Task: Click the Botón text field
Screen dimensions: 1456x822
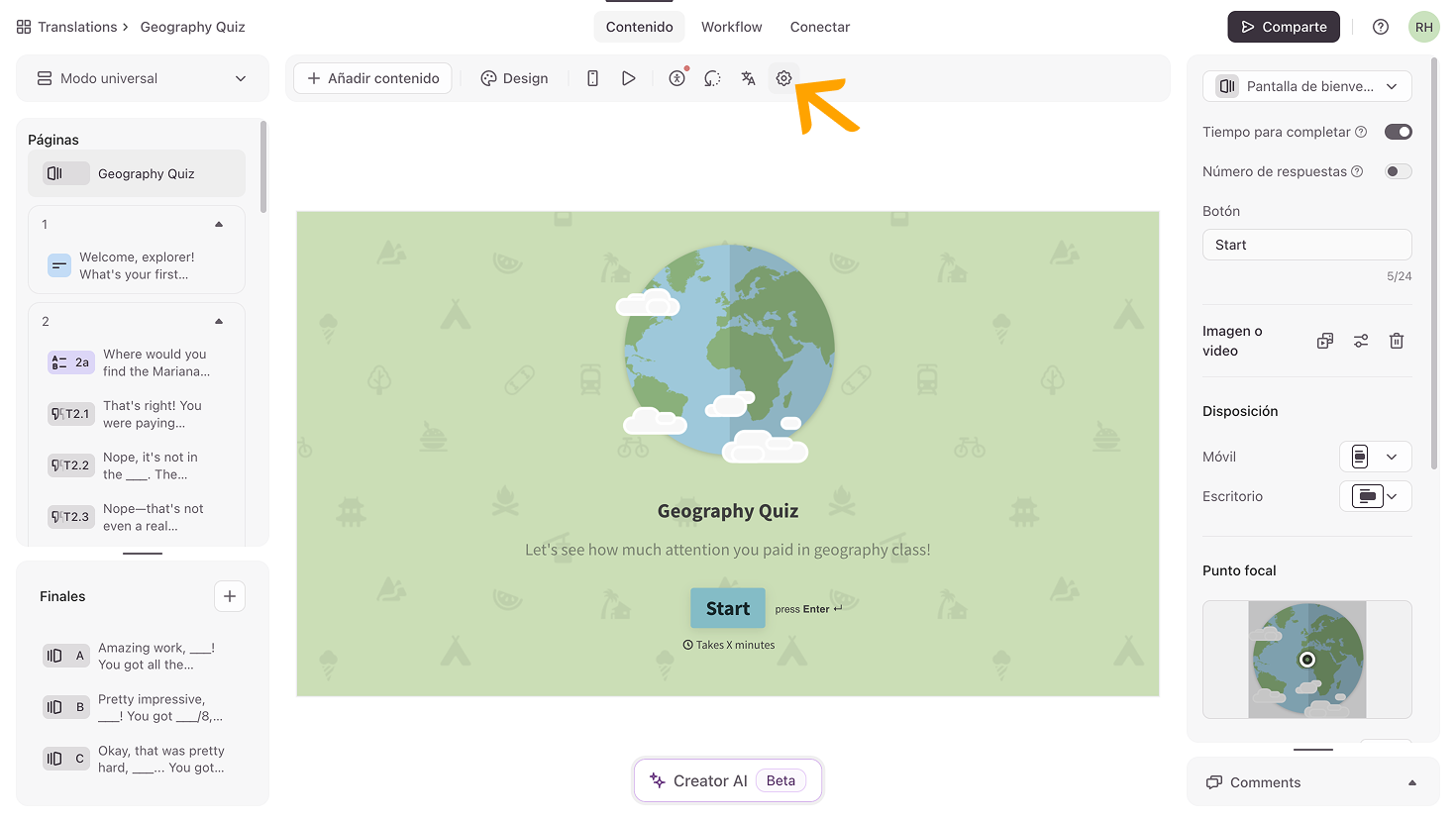Action: point(1306,245)
